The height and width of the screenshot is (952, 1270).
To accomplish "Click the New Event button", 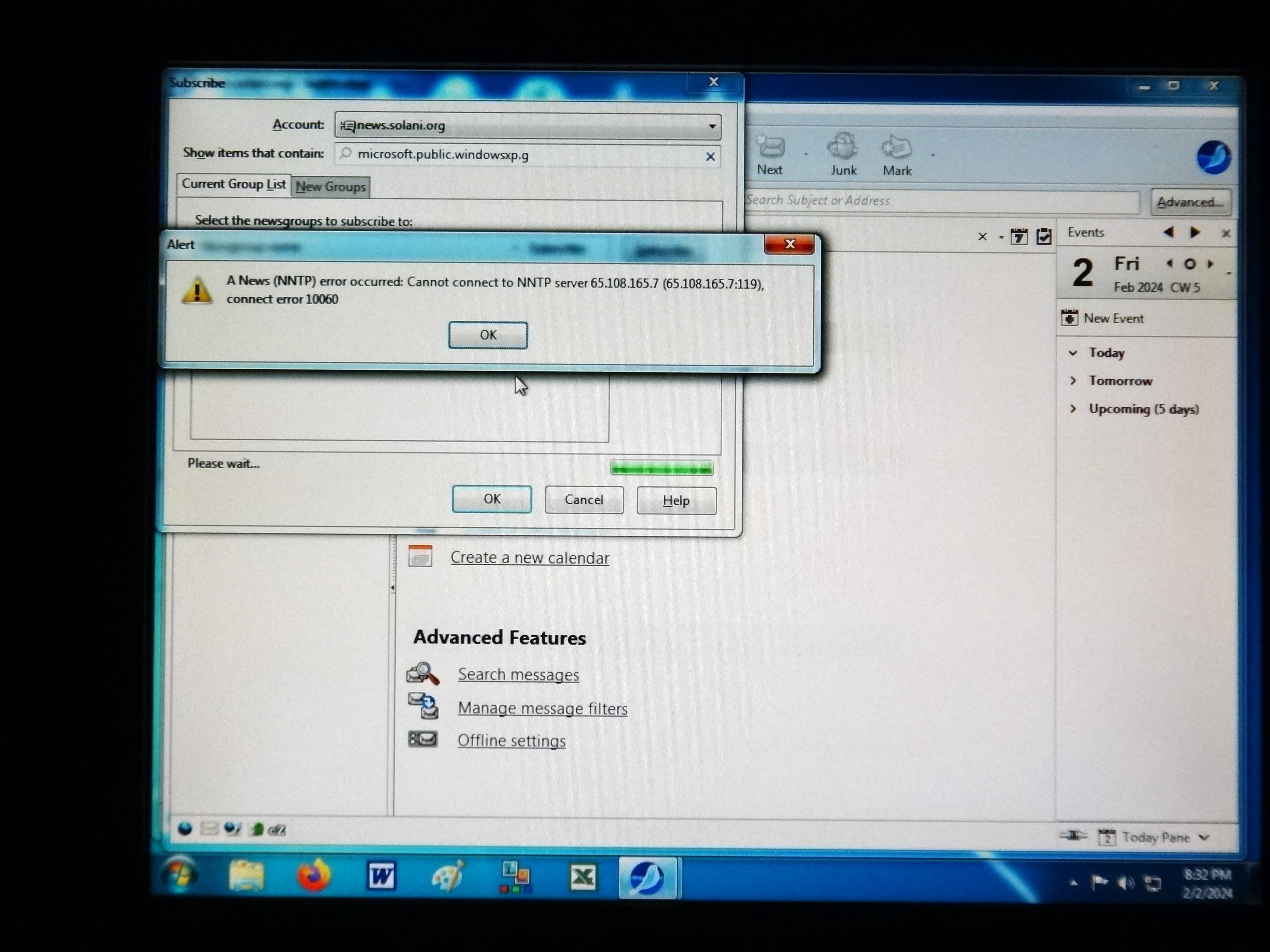I will (1102, 318).
